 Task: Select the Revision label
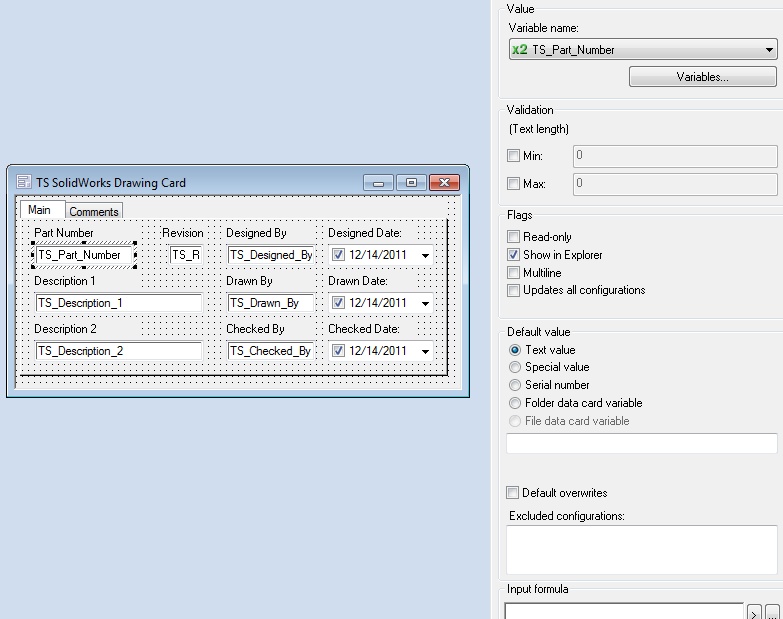(x=183, y=233)
